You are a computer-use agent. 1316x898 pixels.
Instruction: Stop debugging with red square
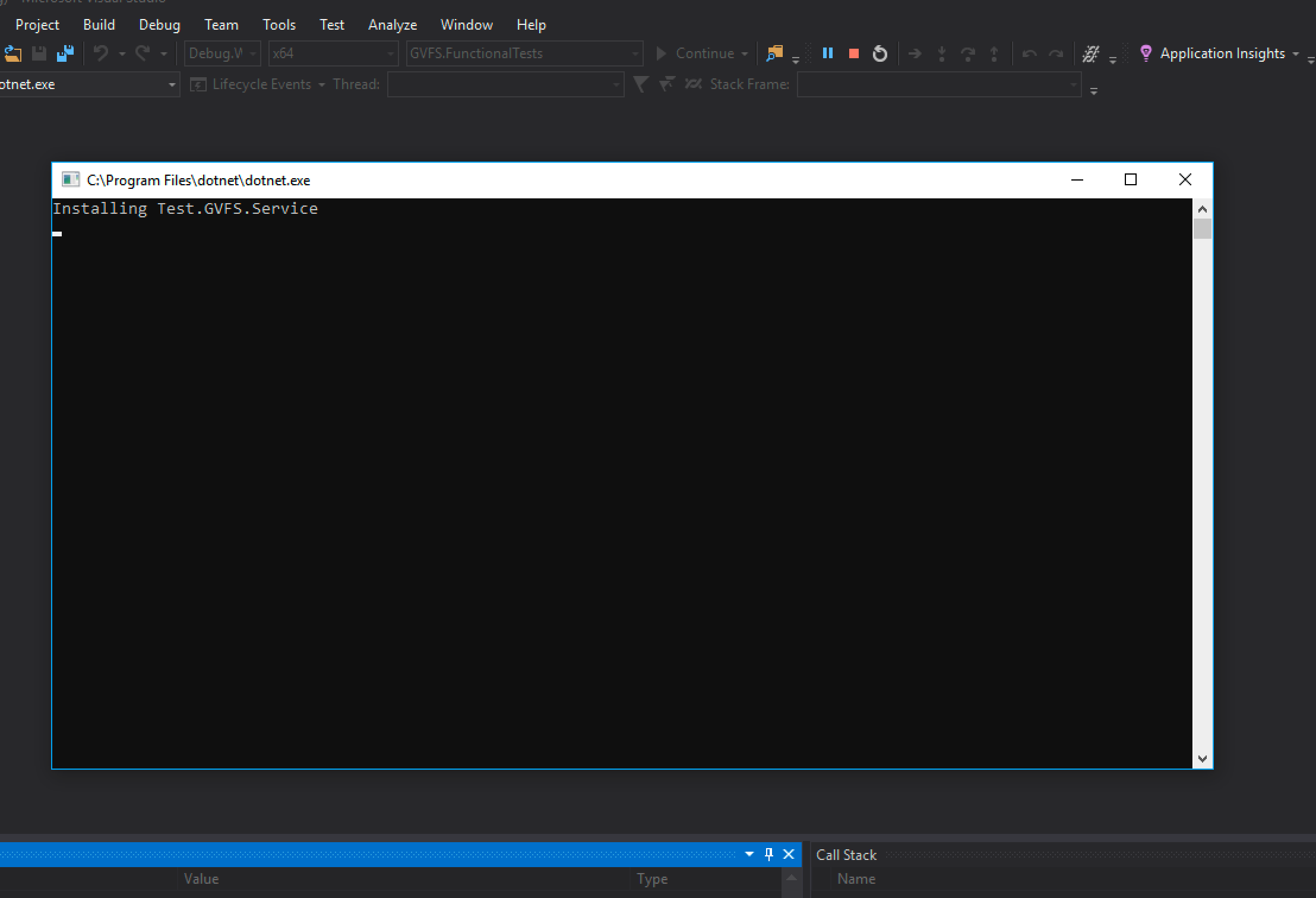pos(854,53)
